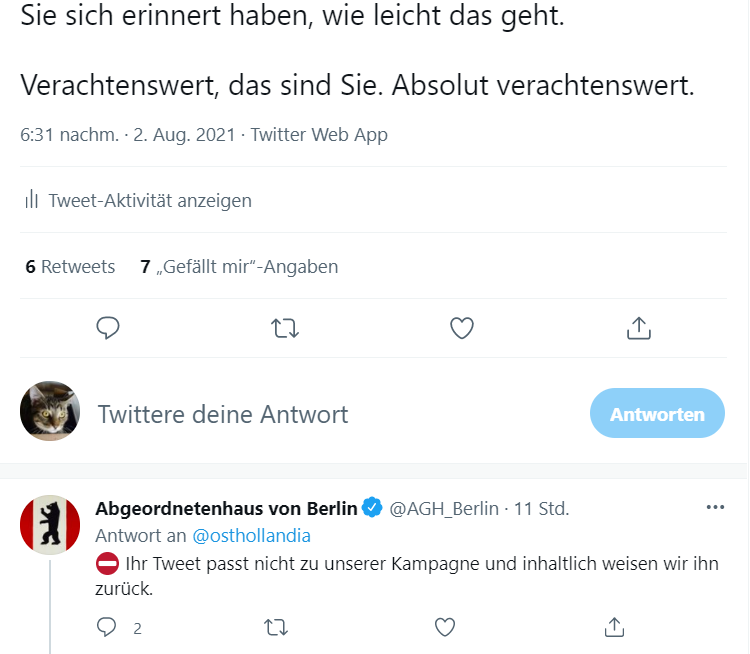
Task: Like the Abgeordnetenhaus von Berlin reply
Action: coord(446,627)
